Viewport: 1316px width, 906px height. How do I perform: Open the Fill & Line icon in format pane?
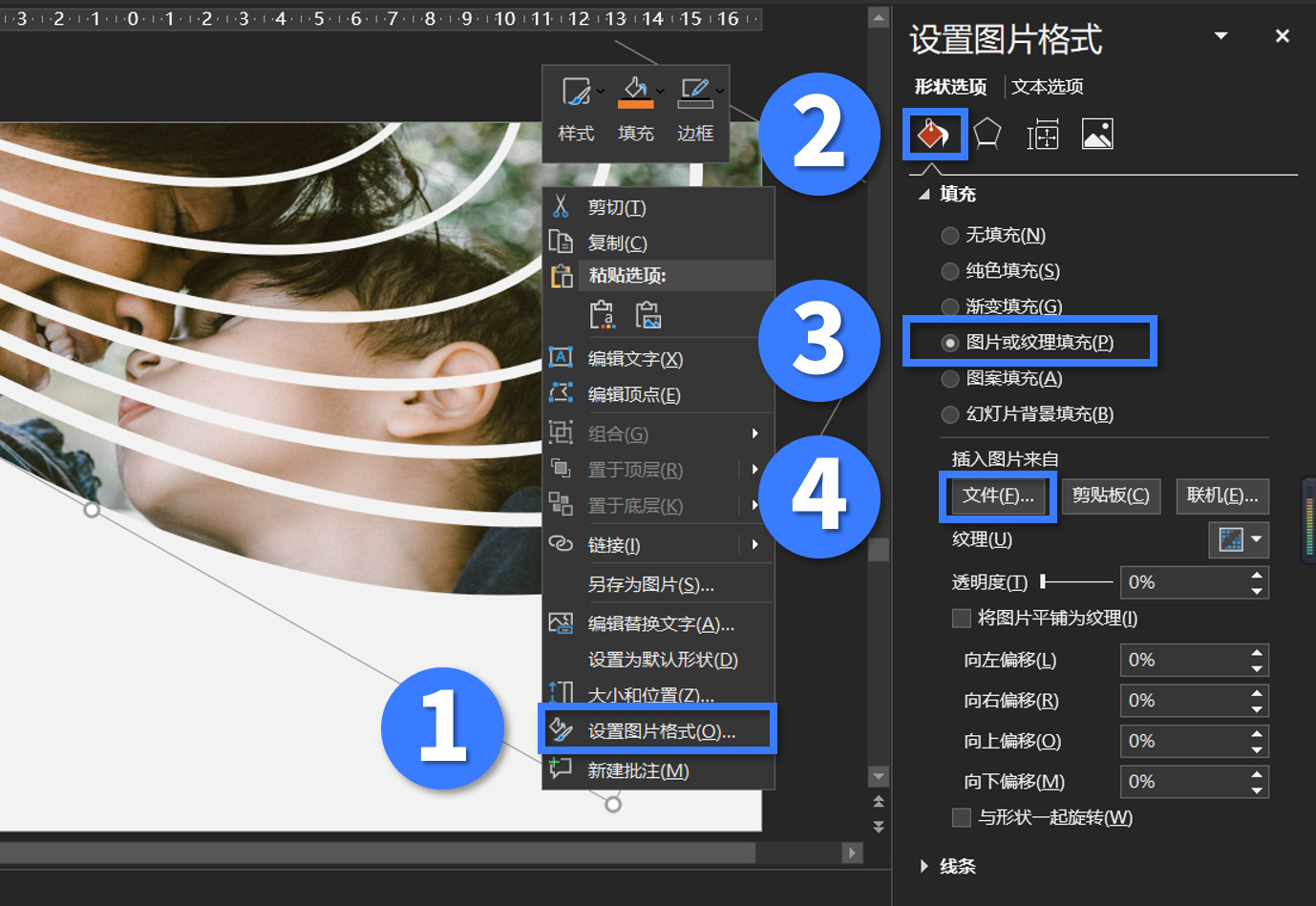[934, 134]
